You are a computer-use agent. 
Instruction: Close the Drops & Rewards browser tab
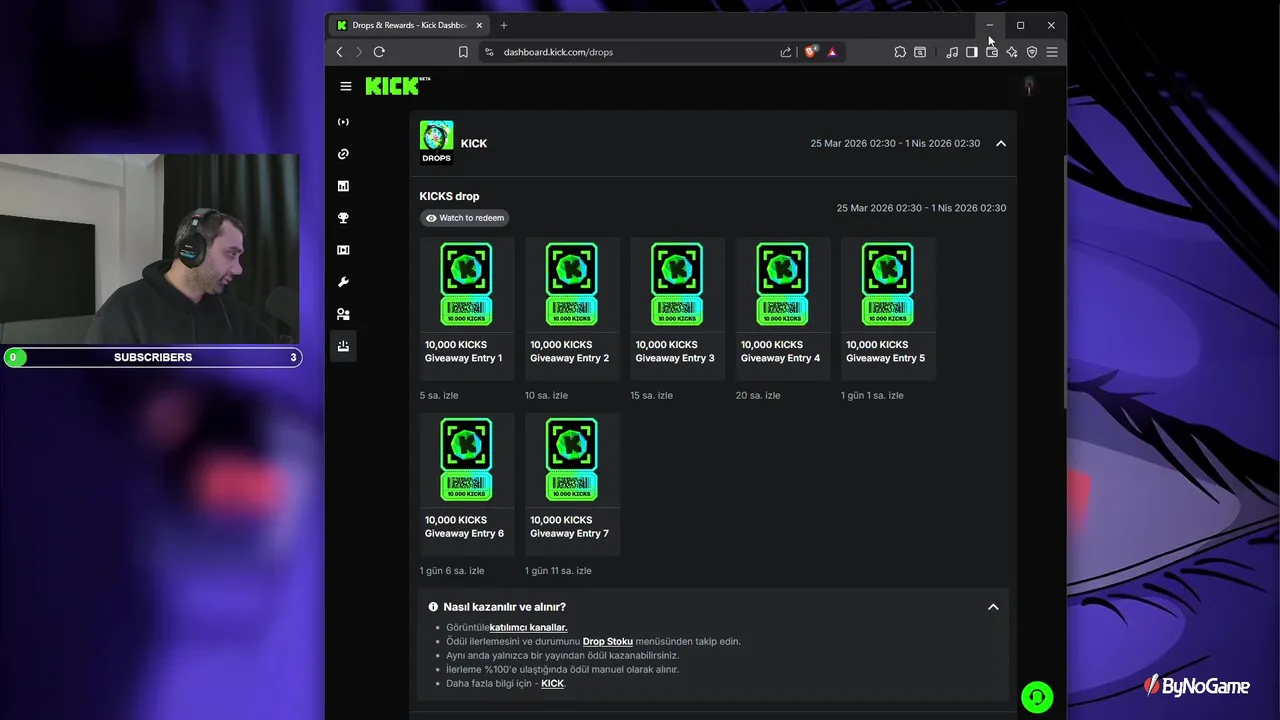tap(479, 25)
